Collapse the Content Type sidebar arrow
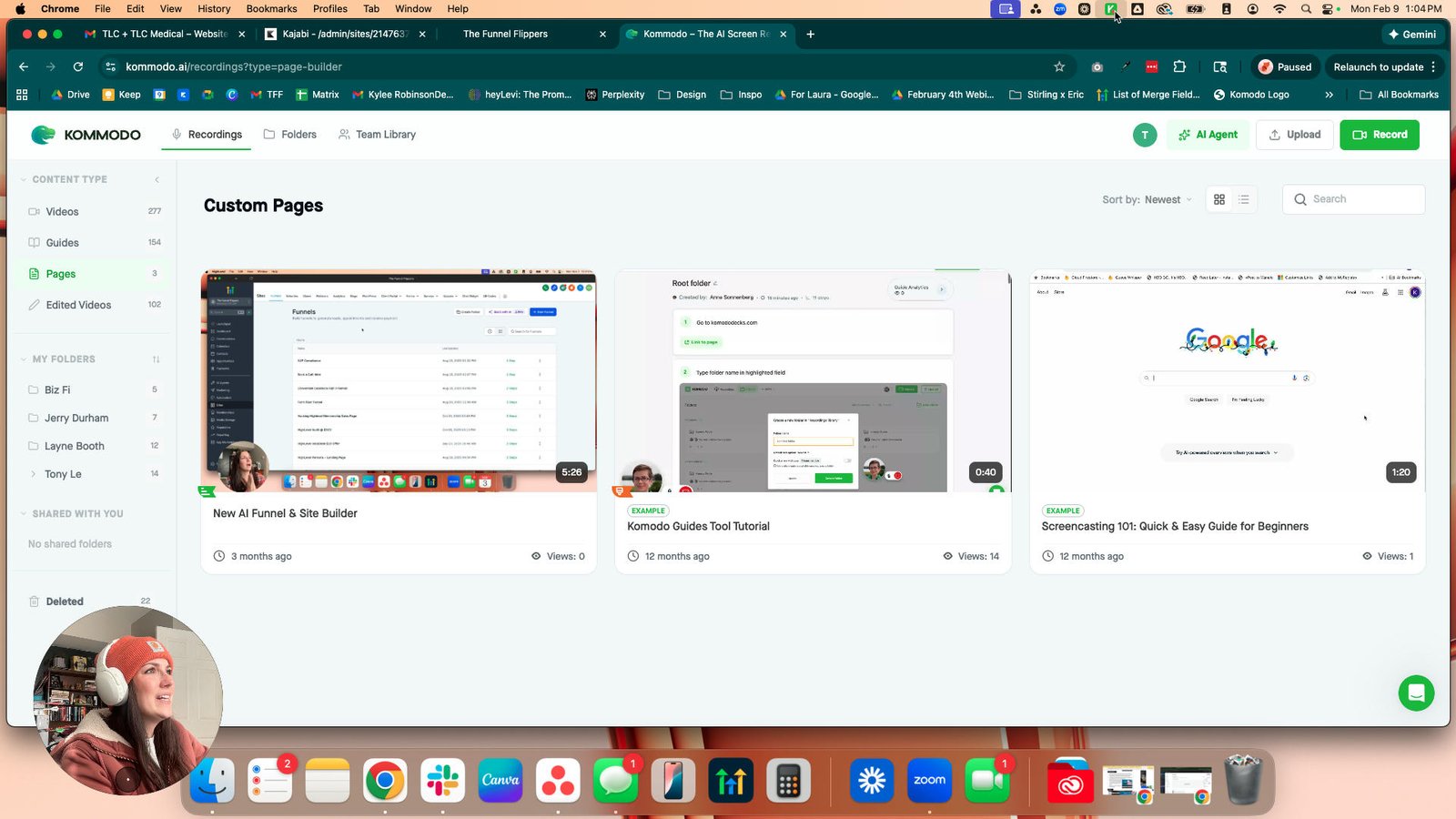The image size is (1456, 819). (157, 179)
